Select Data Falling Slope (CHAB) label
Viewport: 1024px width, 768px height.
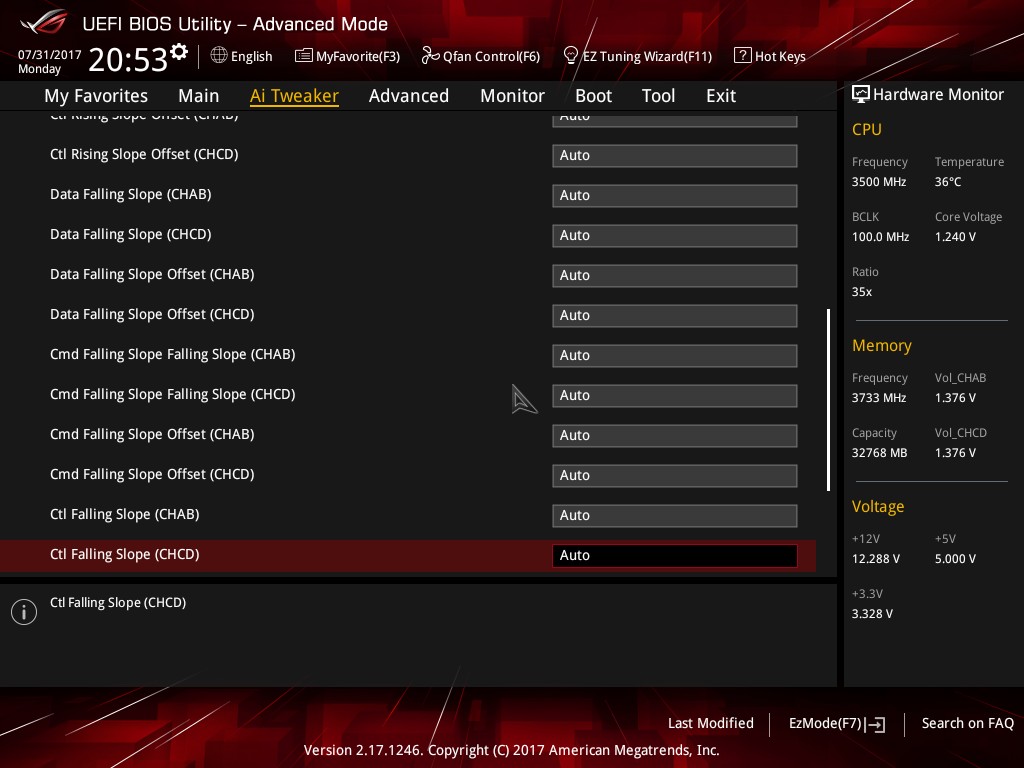click(x=131, y=195)
